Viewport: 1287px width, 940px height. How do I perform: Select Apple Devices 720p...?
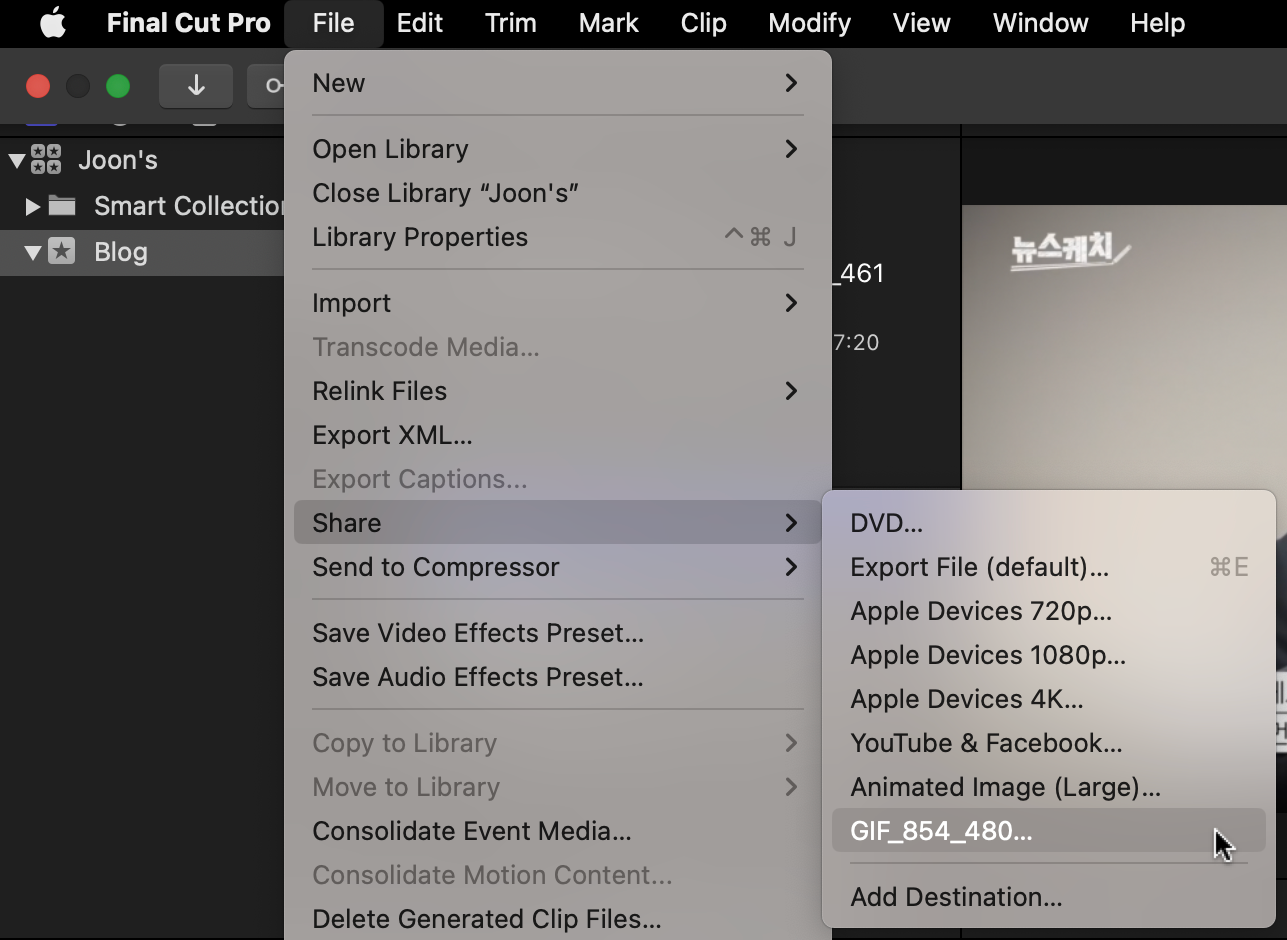(x=1049, y=611)
